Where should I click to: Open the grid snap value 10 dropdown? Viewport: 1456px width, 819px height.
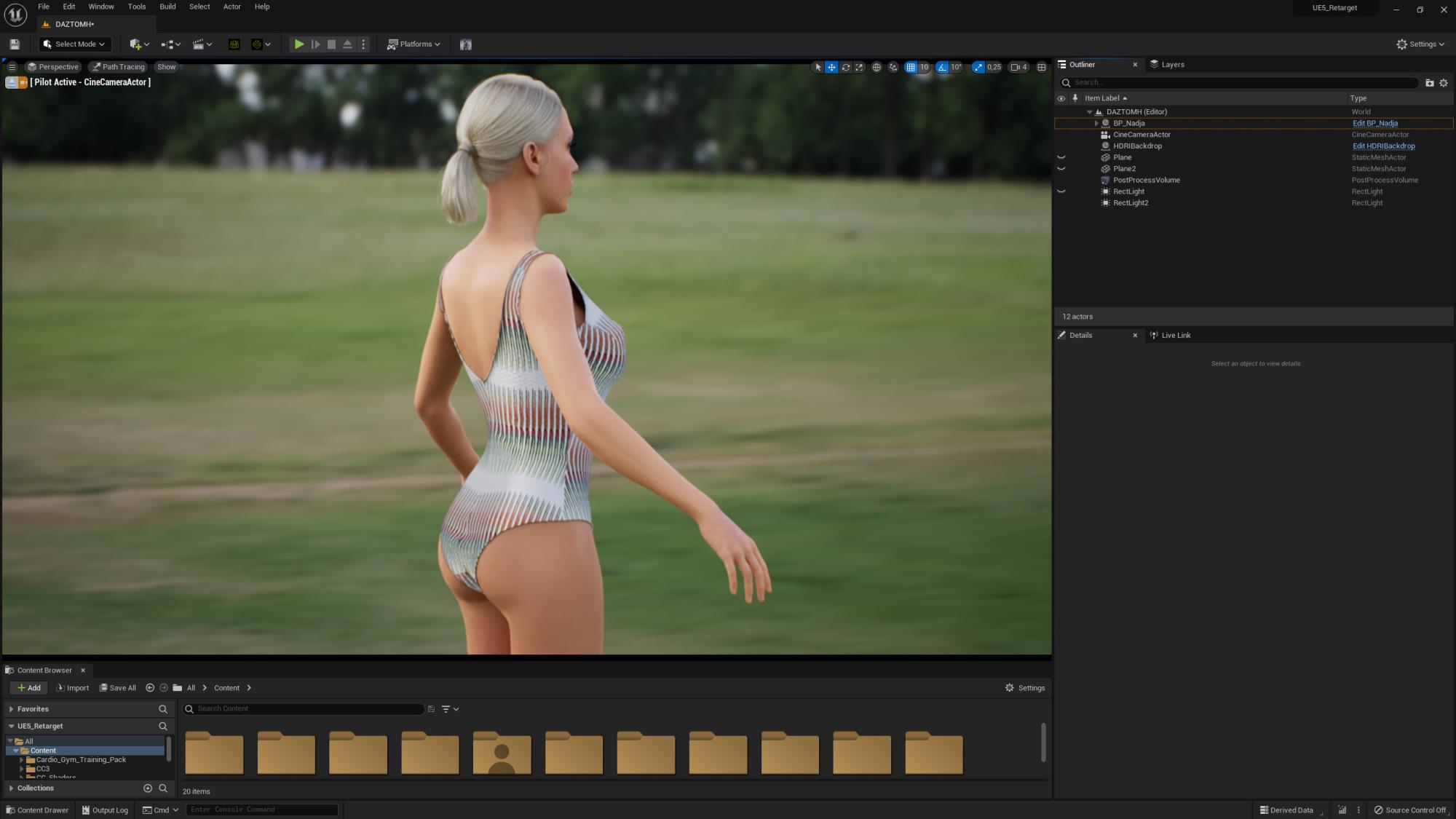tap(924, 67)
